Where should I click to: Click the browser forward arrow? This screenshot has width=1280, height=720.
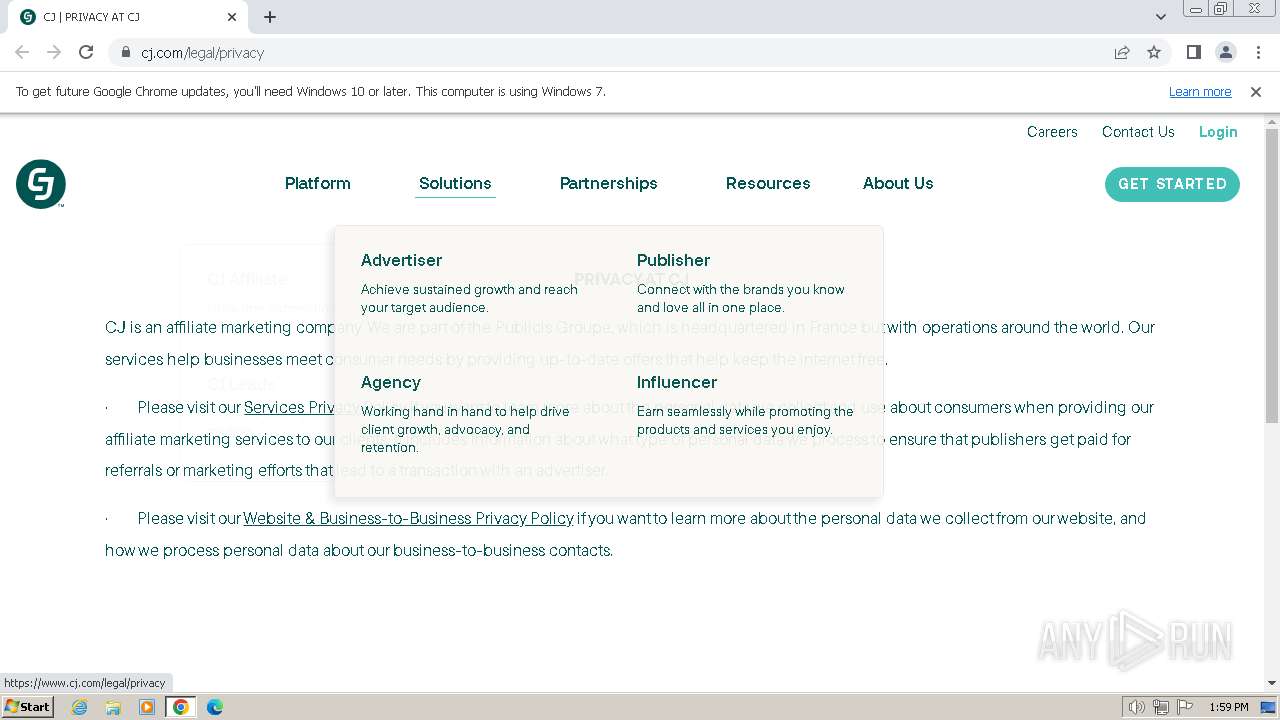pos(54,52)
